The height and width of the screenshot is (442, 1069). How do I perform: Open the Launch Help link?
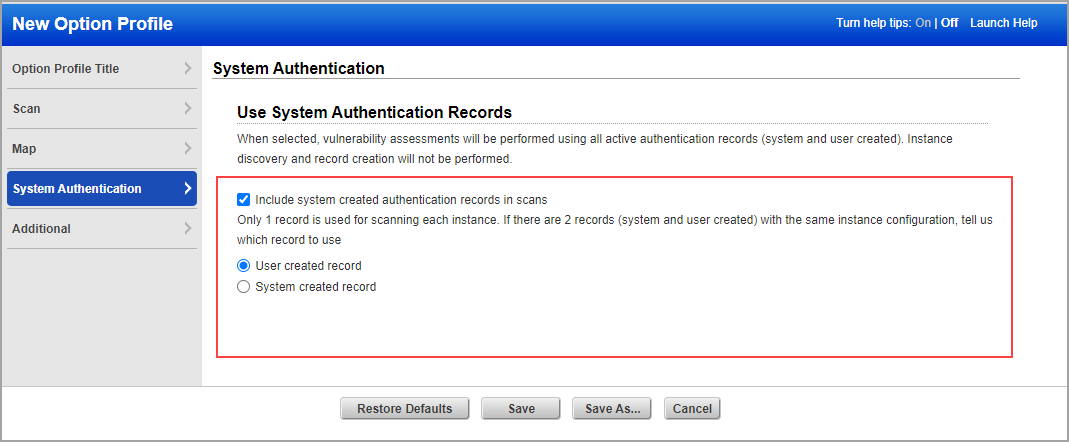tap(1004, 23)
